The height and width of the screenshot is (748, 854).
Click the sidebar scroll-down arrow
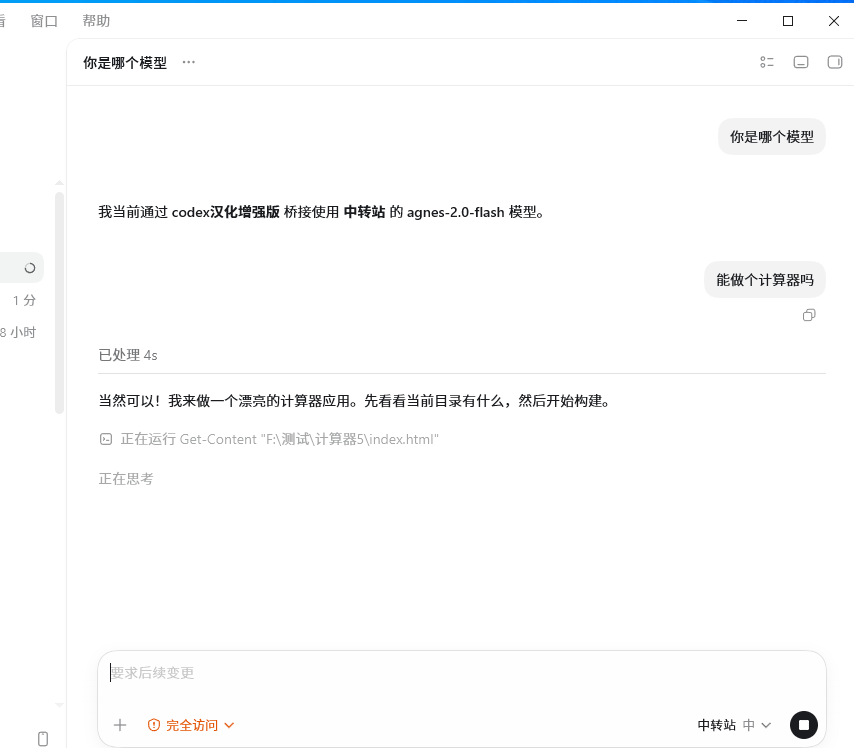[59, 705]
